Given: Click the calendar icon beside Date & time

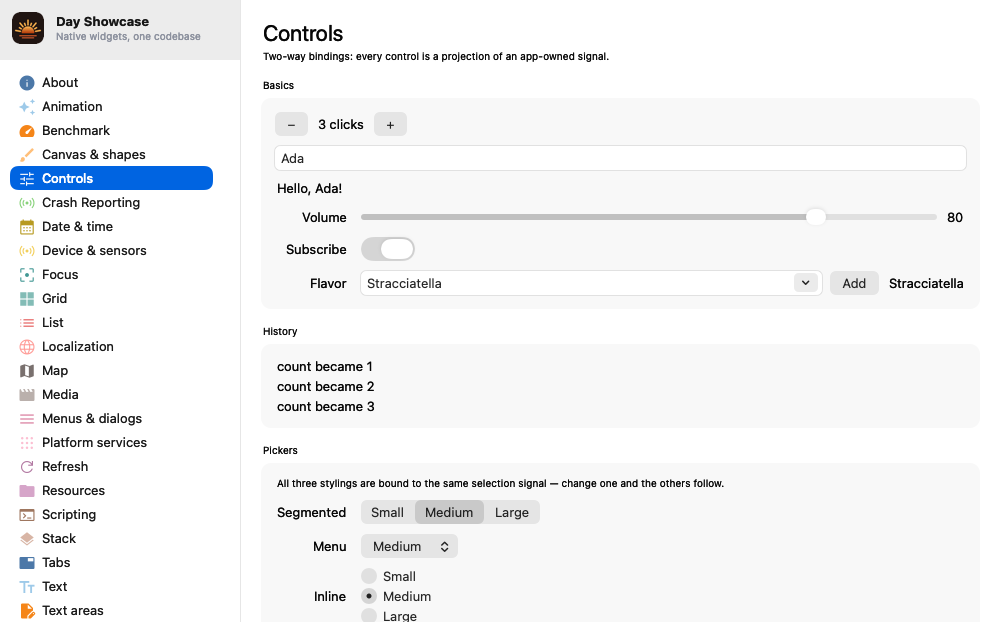Looking at the screenshot, I should (x=27, y=226).
